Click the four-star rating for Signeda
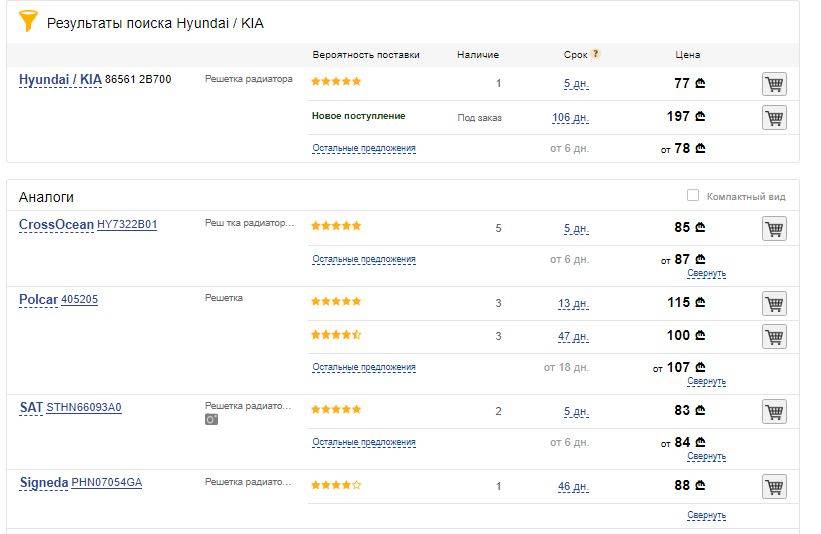The width and height of the screenshot is (821, 534). (336, 485)
